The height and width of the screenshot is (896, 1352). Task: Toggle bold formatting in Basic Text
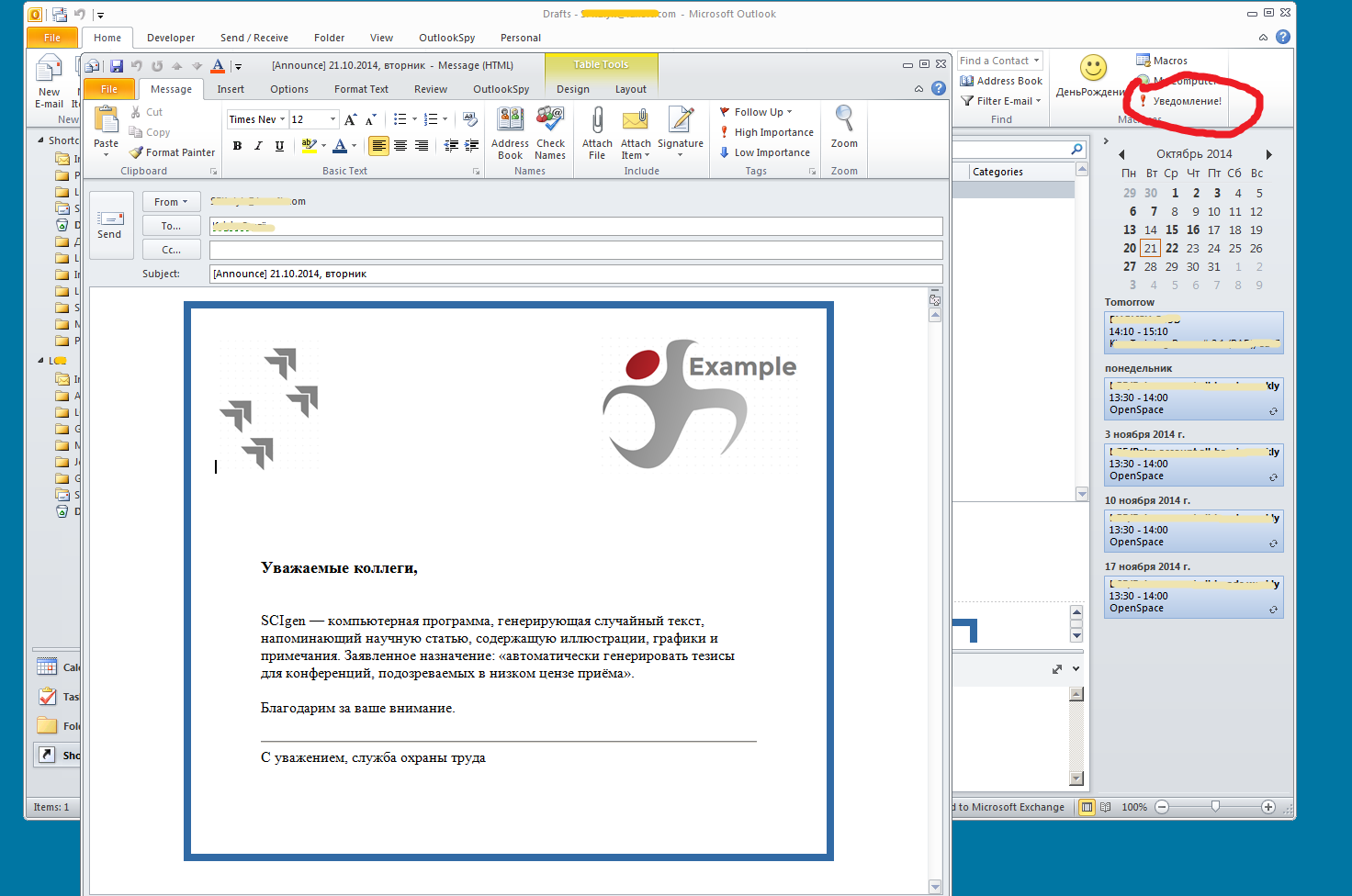(x=237, y=146)
